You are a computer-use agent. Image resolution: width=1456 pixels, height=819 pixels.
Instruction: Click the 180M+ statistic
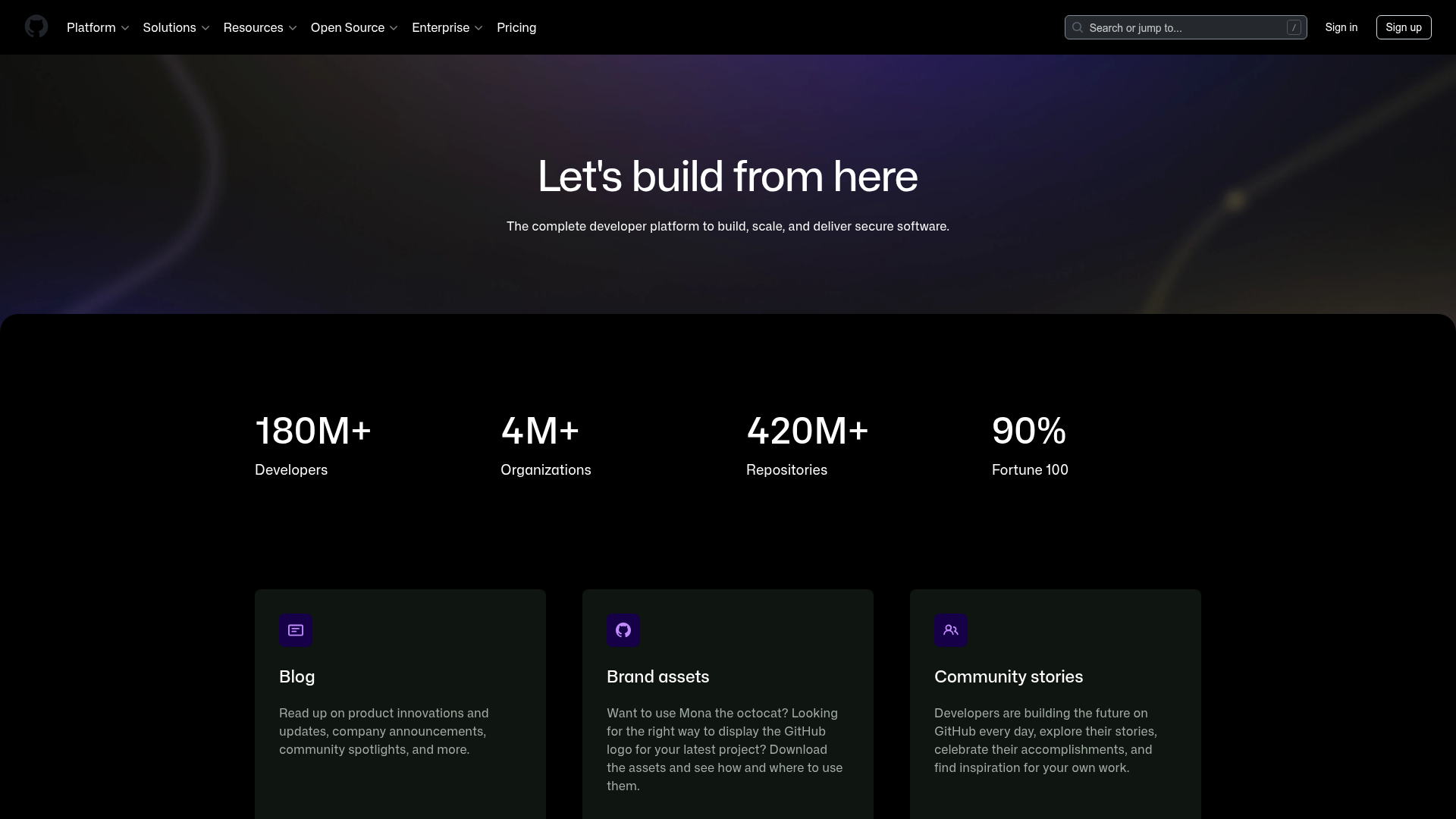[x=313, y=431]
